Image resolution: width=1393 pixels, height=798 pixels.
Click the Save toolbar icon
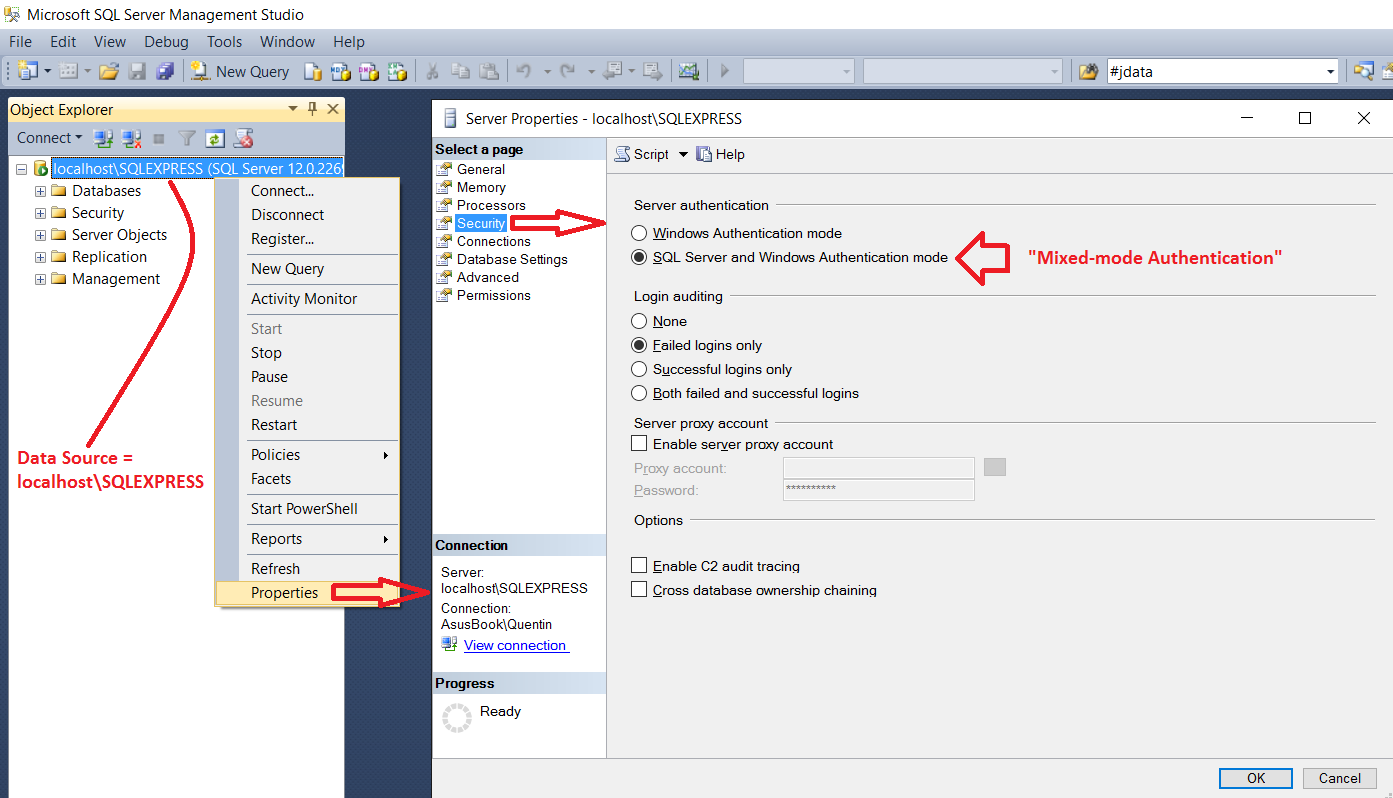pyautogui.click(x=138, y=71)
